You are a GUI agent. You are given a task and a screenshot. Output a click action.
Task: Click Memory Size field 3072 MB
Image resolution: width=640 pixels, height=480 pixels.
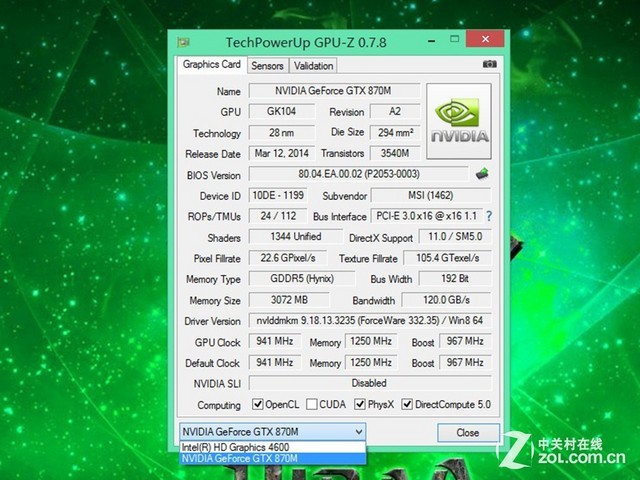[x=289, y=300]
